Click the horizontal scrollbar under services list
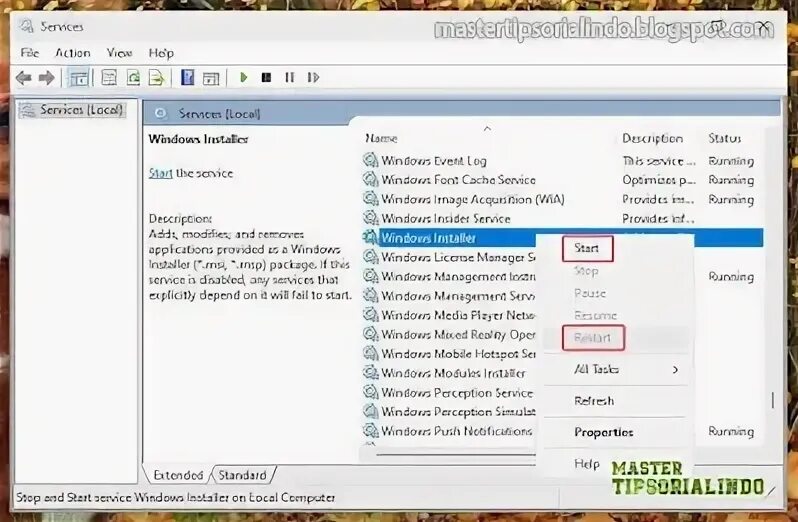Image resolution: width=798 pixels, height=522 pixels. coord(455,454)
